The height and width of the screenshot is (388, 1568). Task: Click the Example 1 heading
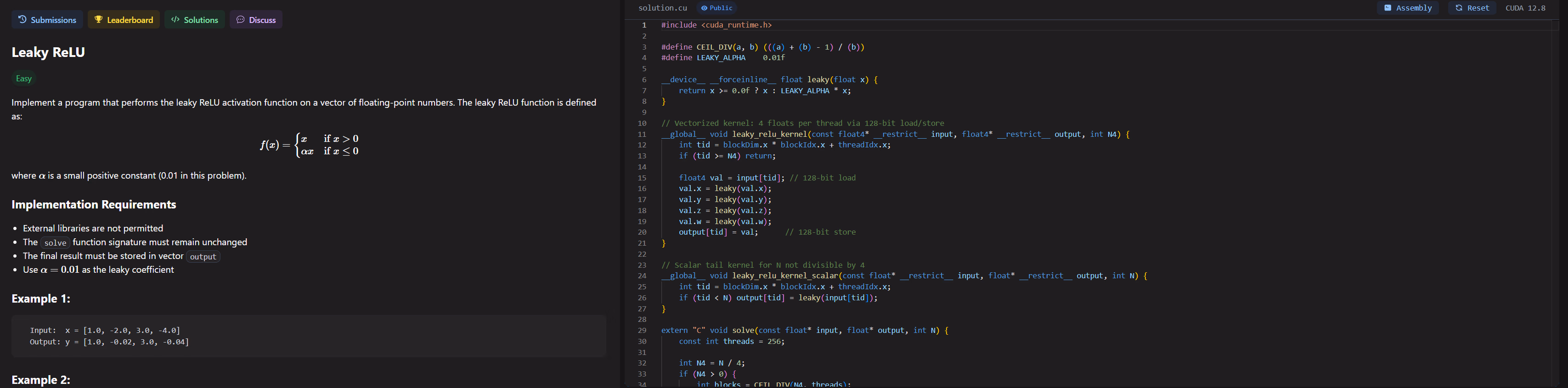tap(41, 298)
